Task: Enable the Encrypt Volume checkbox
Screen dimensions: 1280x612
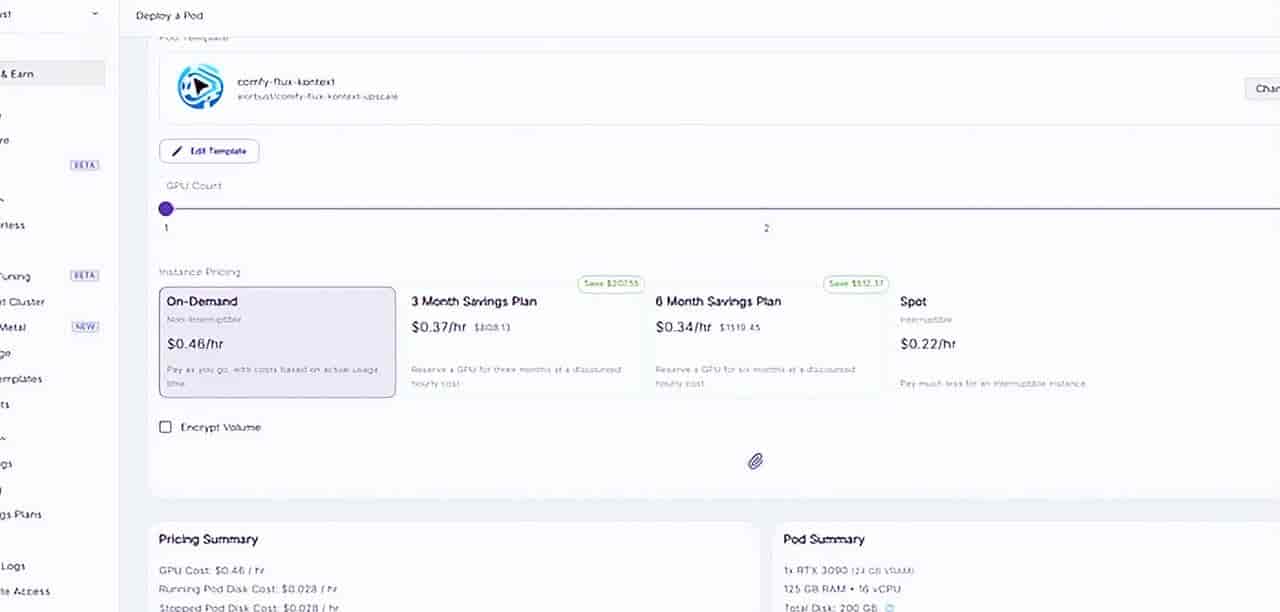Action: pos(166,427)
